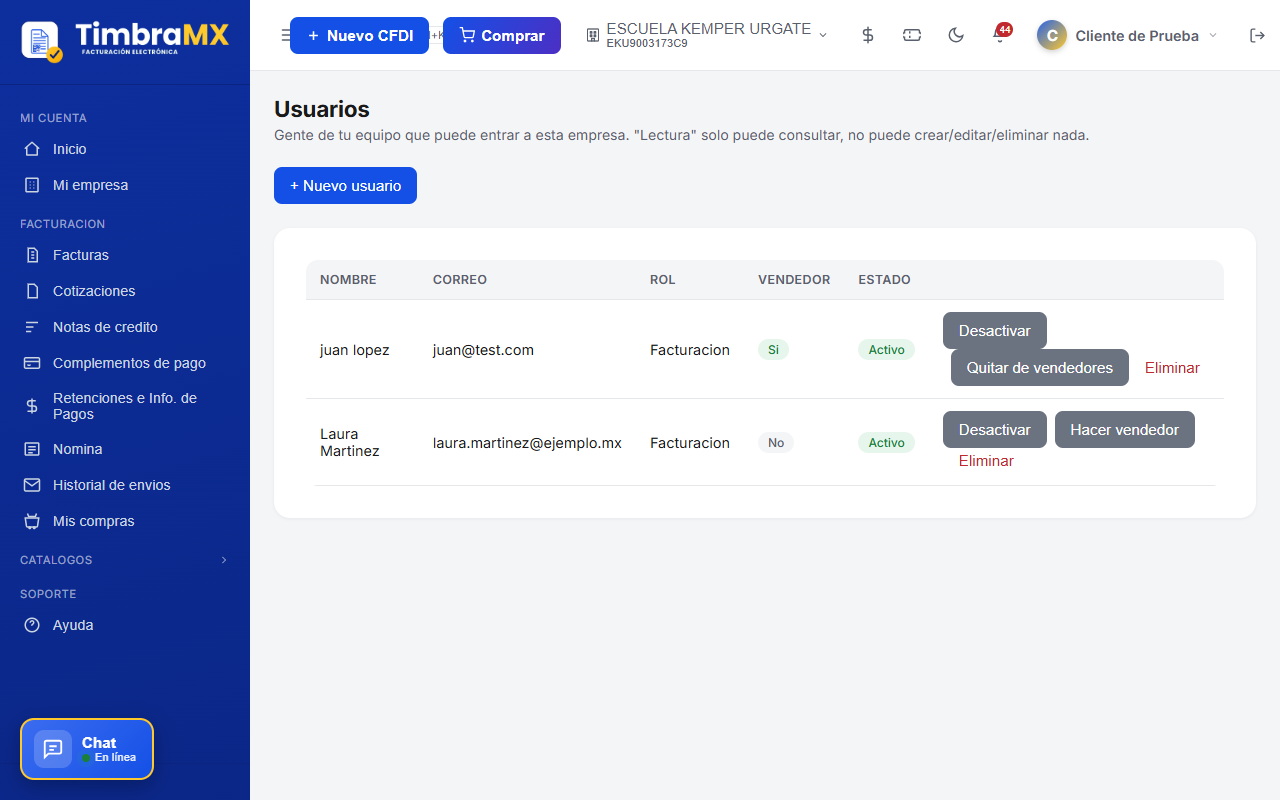Eliminar the juan lopez user
This screenshot has width=1280, height=800.
[1172, 368]
